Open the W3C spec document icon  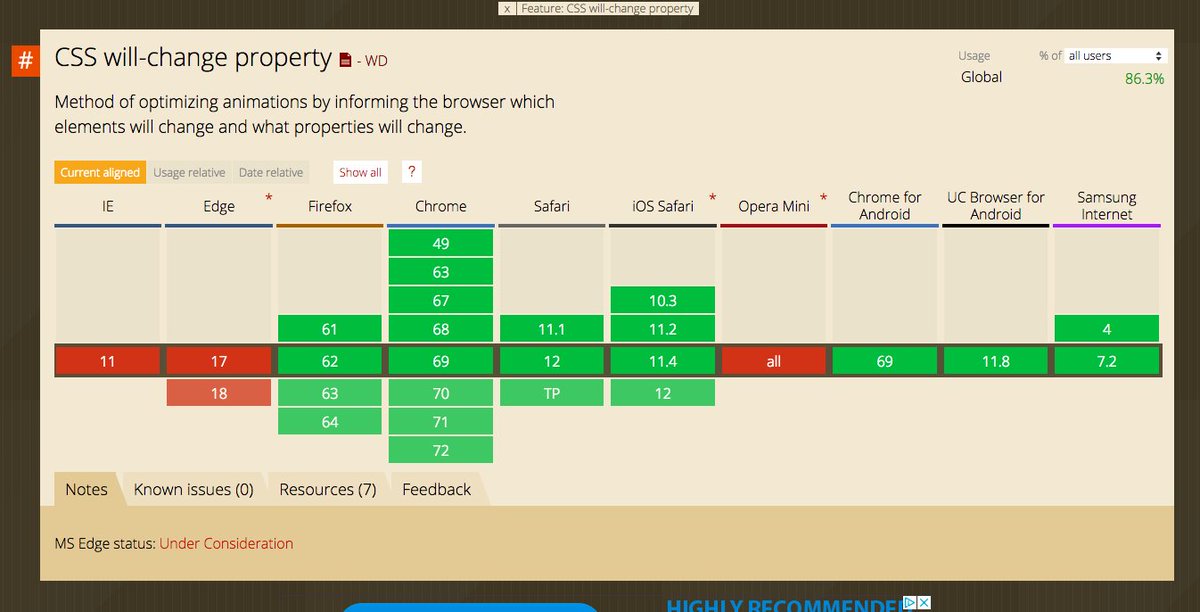point(345,60)
